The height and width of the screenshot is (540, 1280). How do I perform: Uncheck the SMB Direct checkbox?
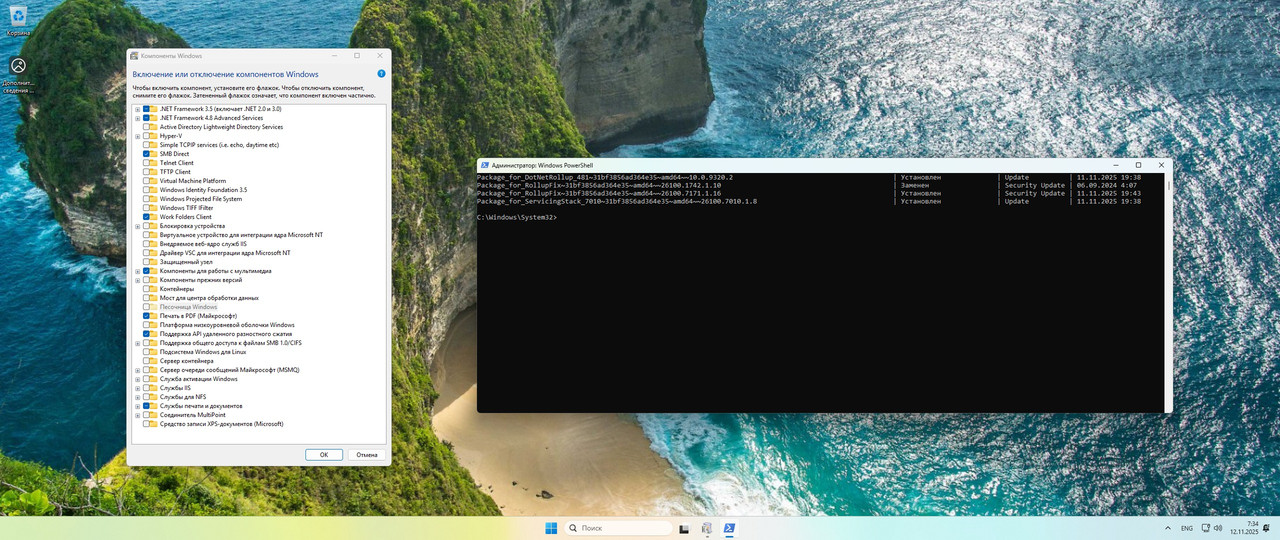pyautogui.click(x=146, y=154)
